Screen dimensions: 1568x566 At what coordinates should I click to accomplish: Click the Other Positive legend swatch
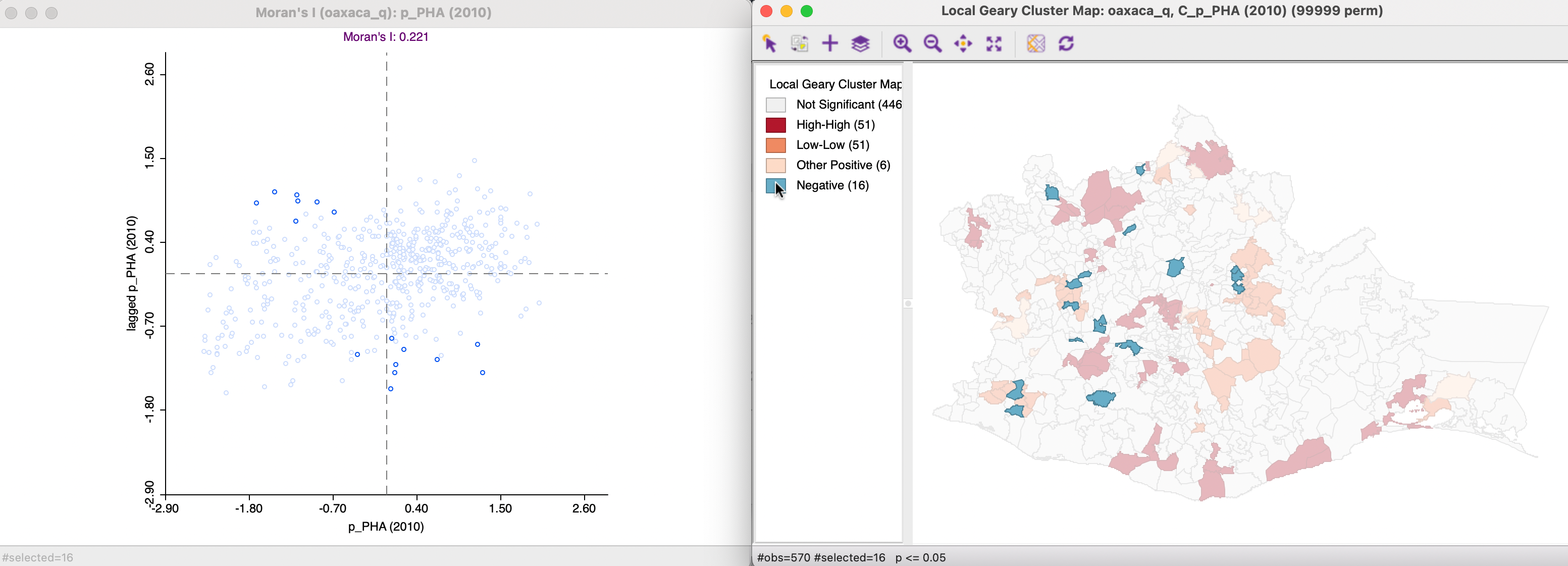tap(775, 165)
